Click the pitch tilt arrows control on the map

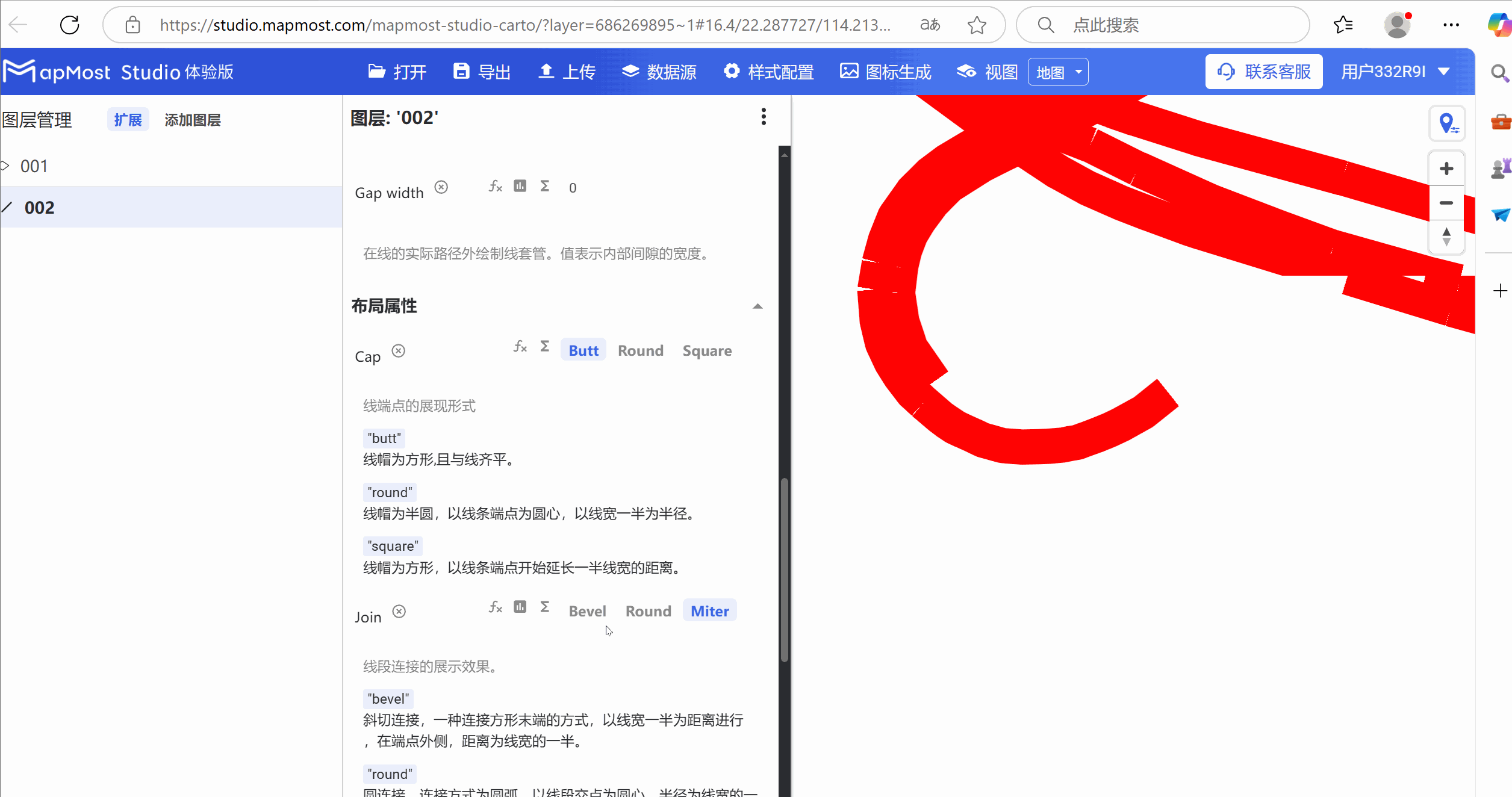(1446, 237)
